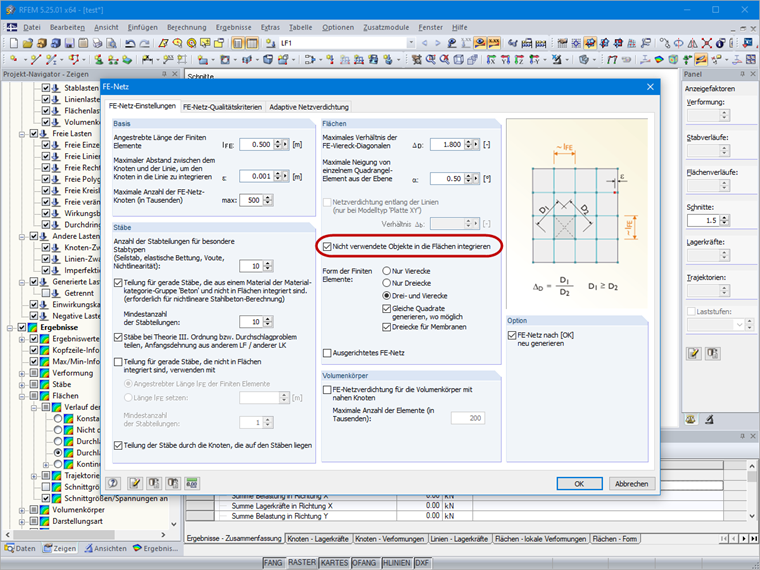Click the table layout icon beside the Panel pencil
This screenshot has width=760, height=570.
click(712, 353)
